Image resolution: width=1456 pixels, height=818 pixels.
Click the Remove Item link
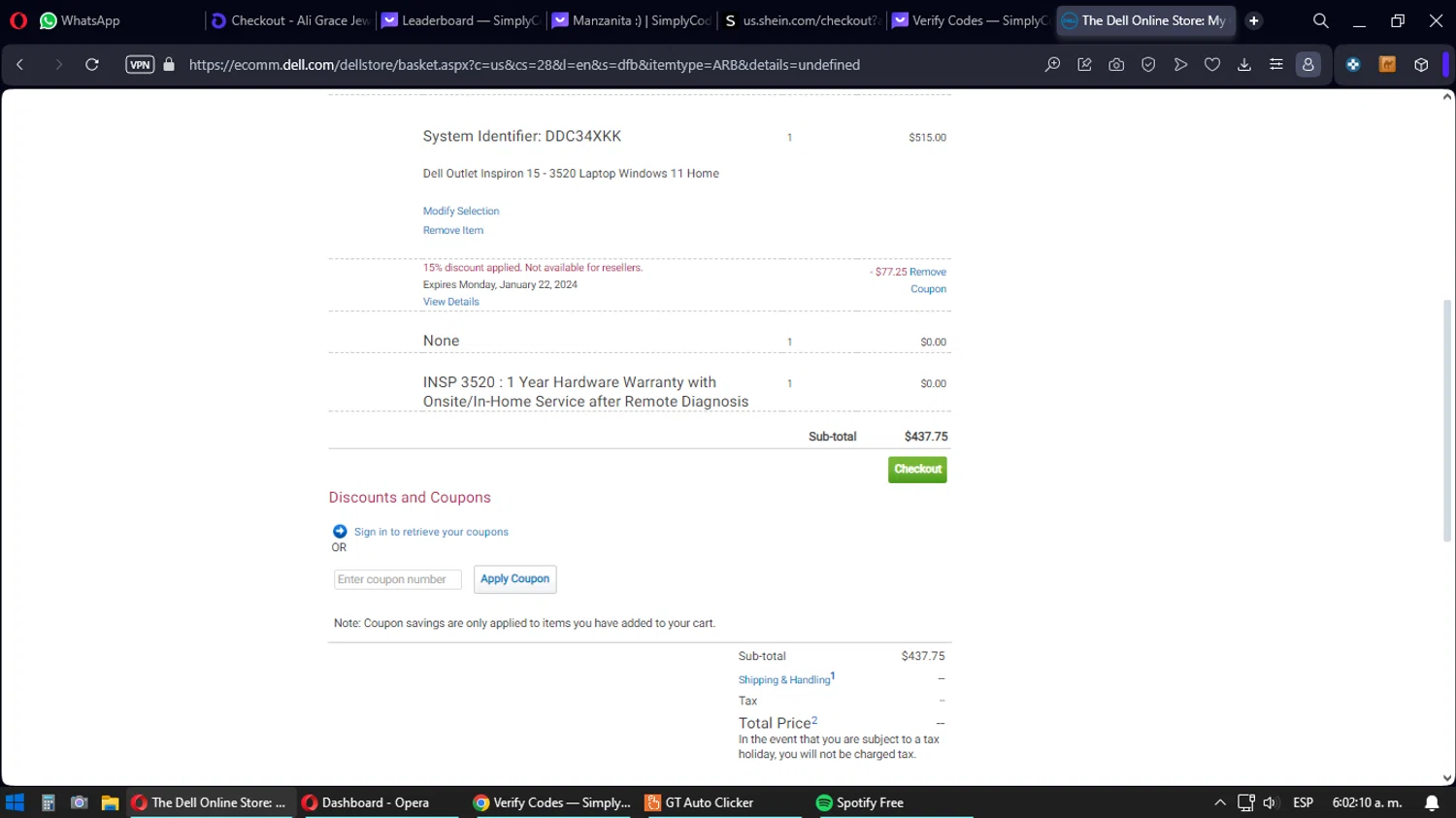click(452, 230)
